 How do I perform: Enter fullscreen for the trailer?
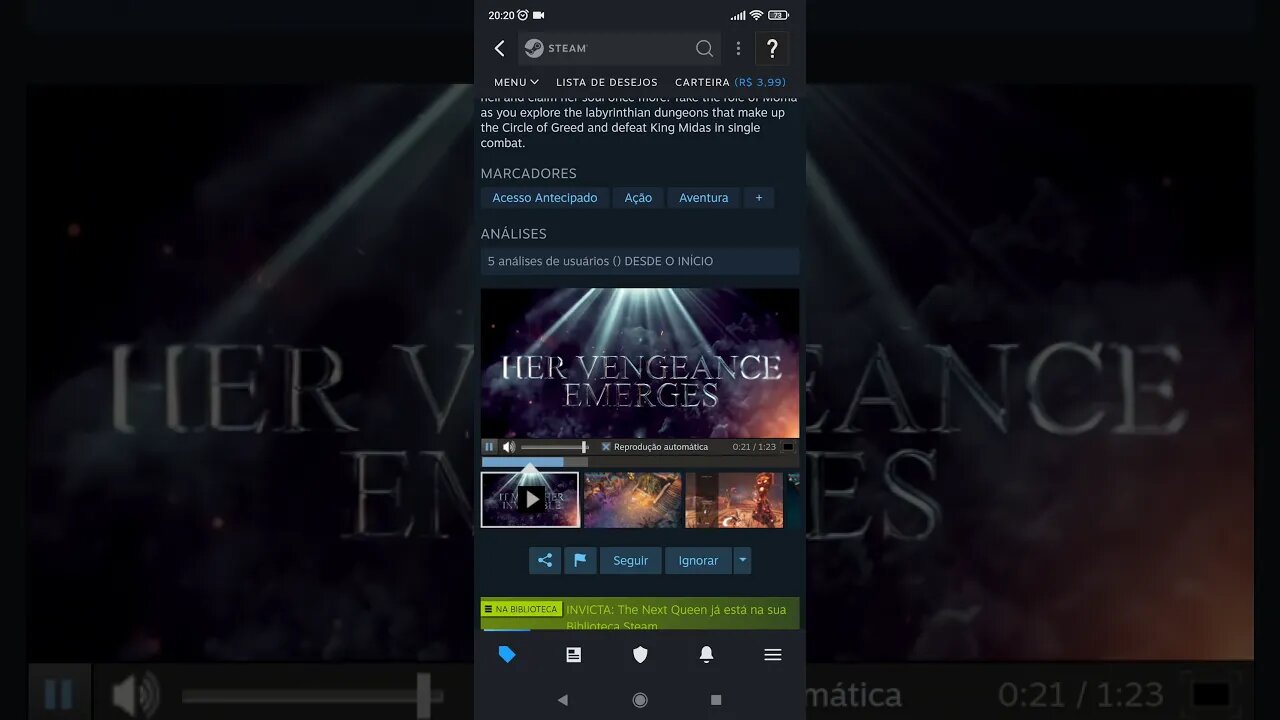(x=788, y=447)
